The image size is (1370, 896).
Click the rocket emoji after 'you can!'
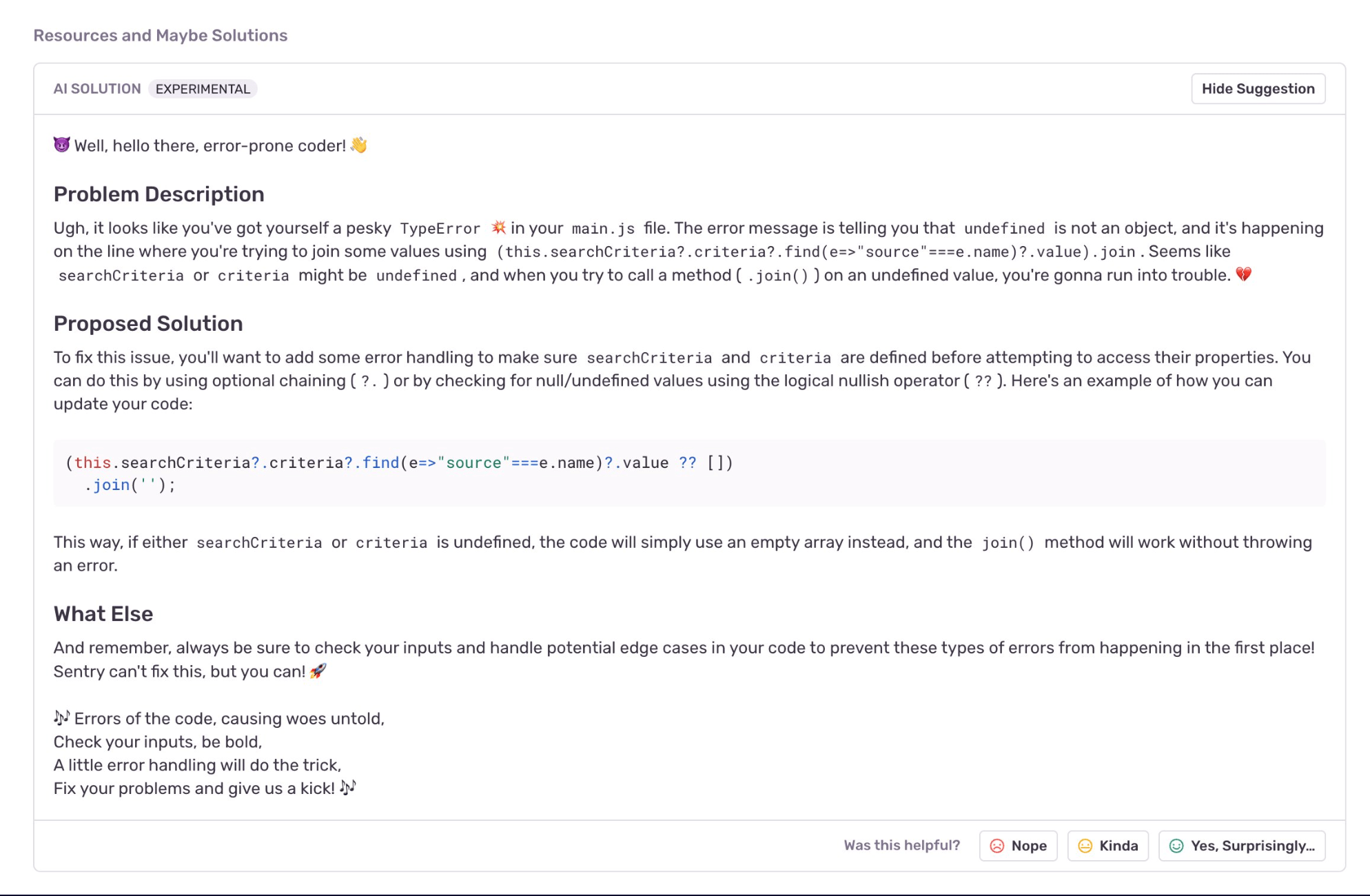coord(318,671)
